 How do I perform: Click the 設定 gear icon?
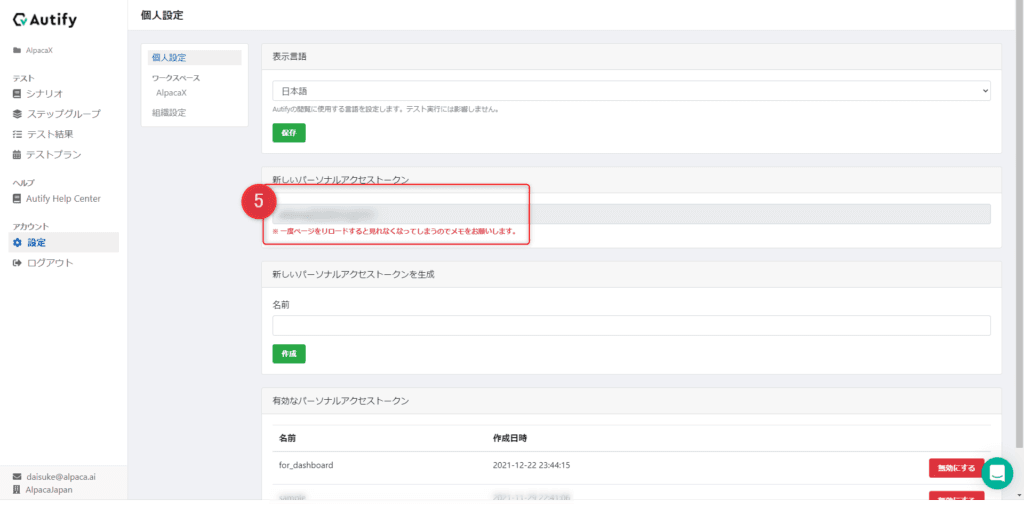(x=17, y=243)
